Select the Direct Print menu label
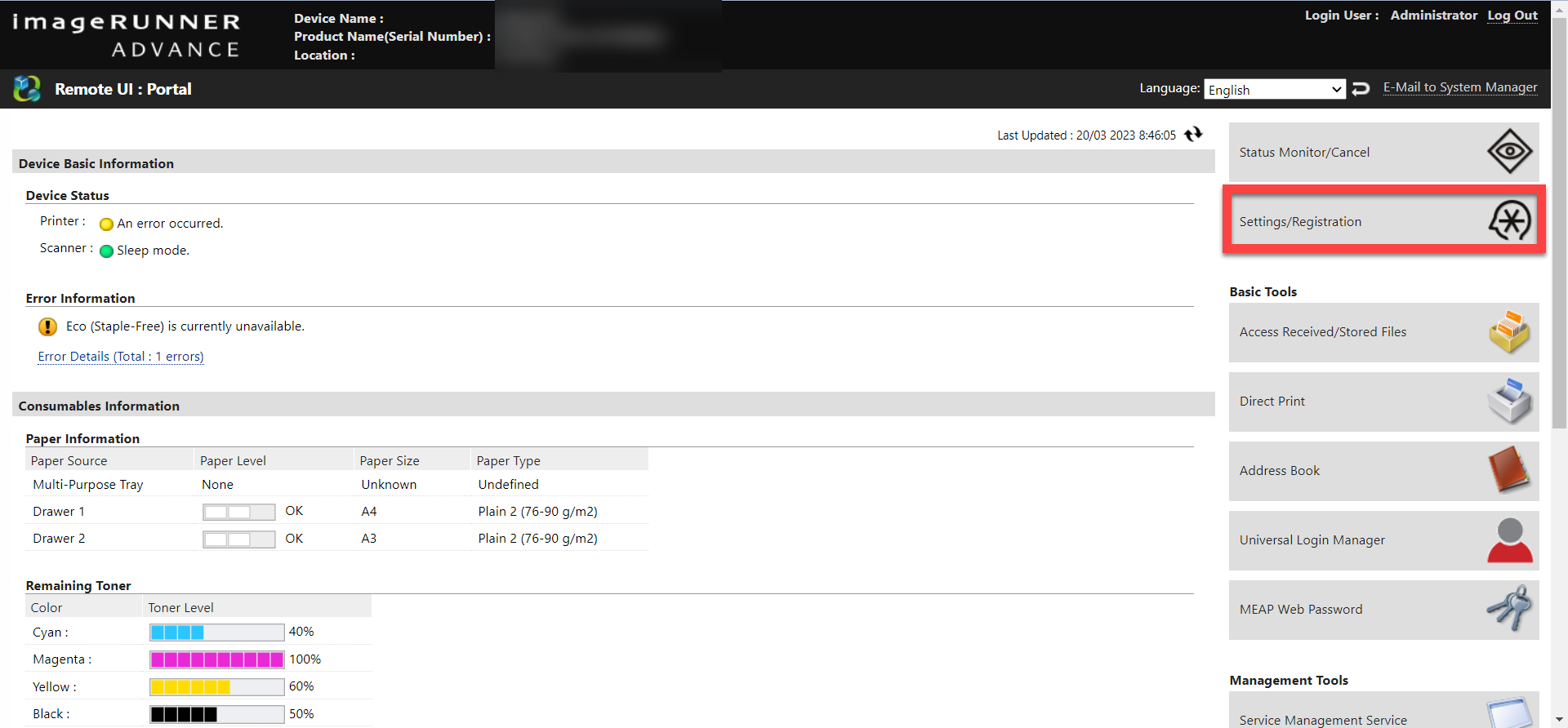 pos(1272,402)
